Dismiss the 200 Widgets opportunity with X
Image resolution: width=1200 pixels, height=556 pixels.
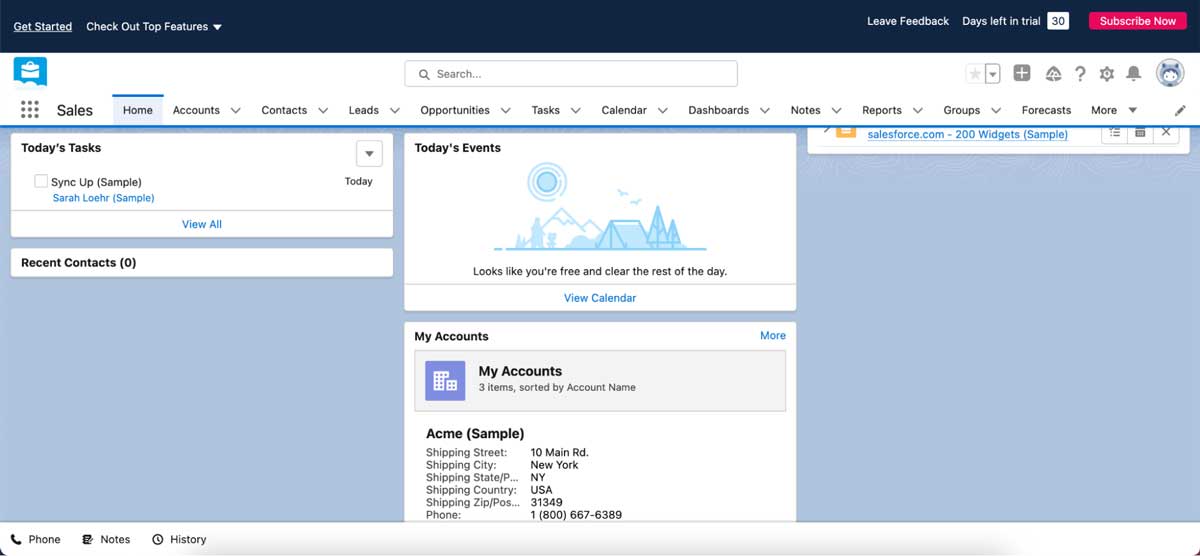point(1166,132)
